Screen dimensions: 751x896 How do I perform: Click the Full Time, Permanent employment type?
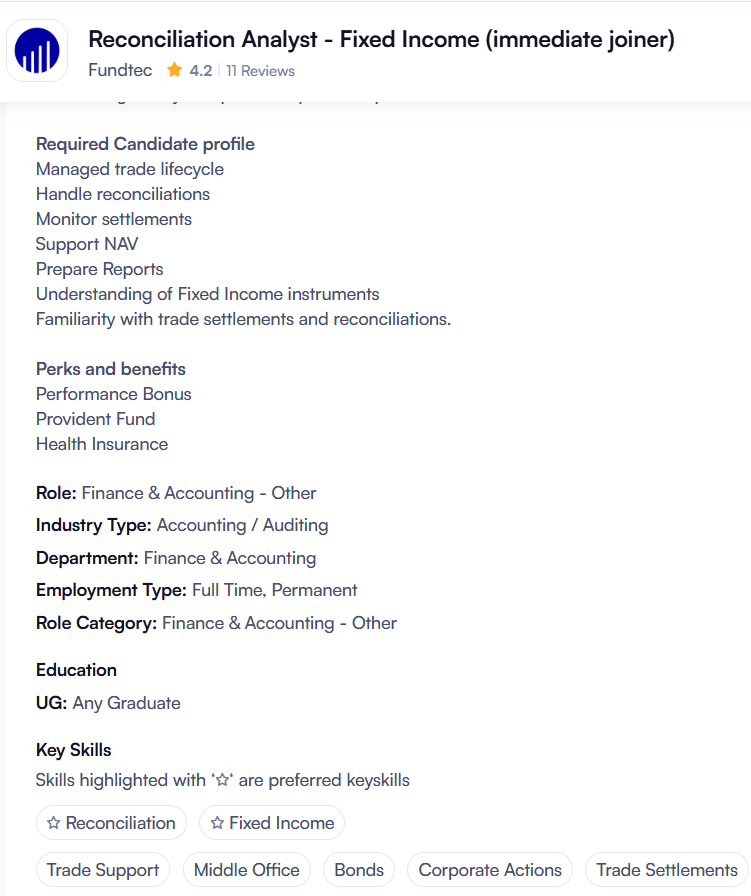(x=275, y=590)
